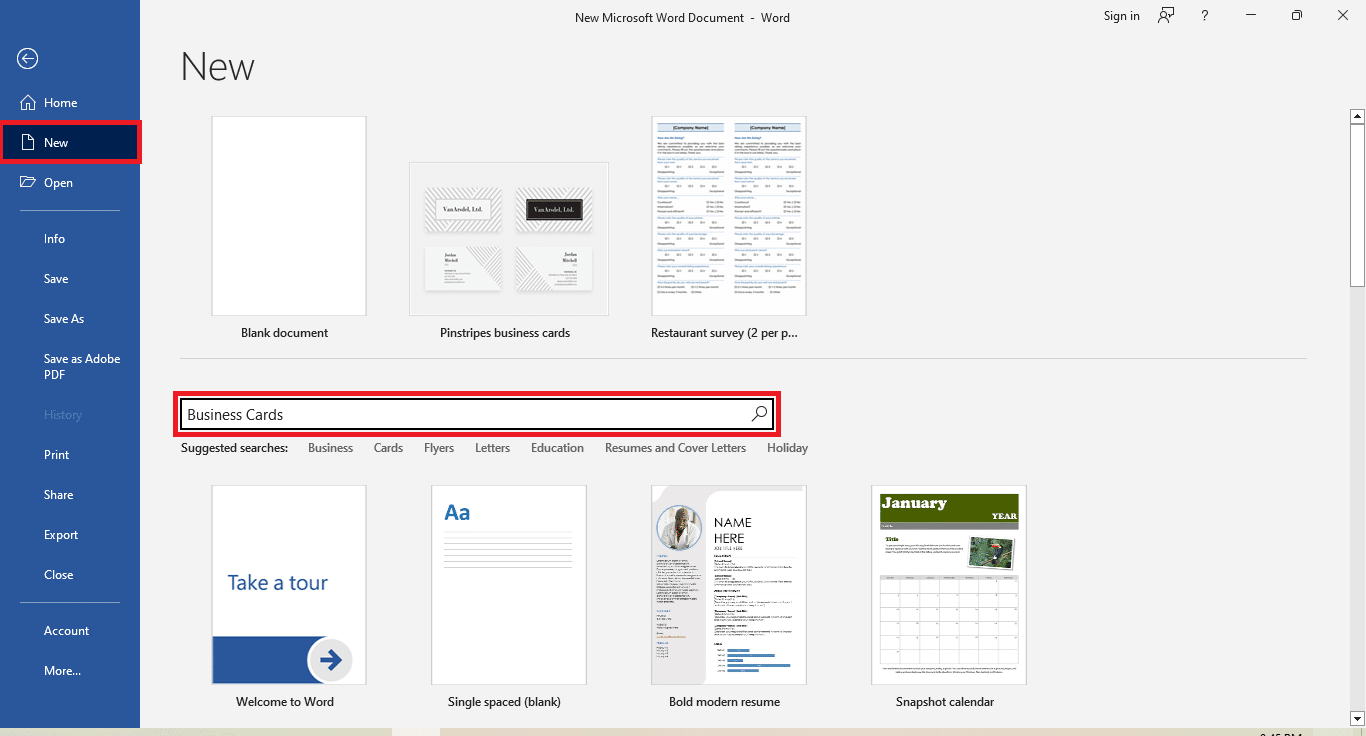1366x736 pixels.
Task: Choose the Flyers suggested search
Action: pos(438,448)
